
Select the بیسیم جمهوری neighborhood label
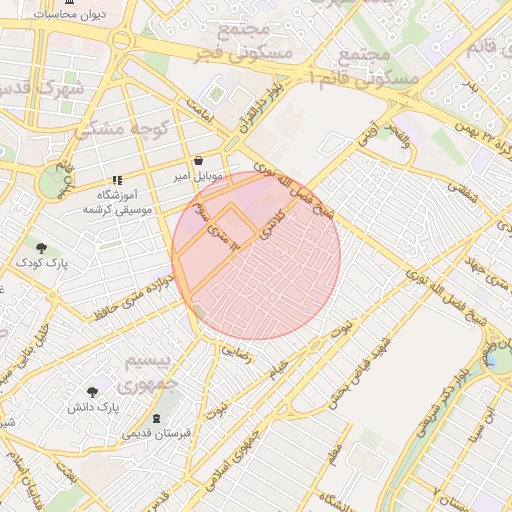point(147,374)
